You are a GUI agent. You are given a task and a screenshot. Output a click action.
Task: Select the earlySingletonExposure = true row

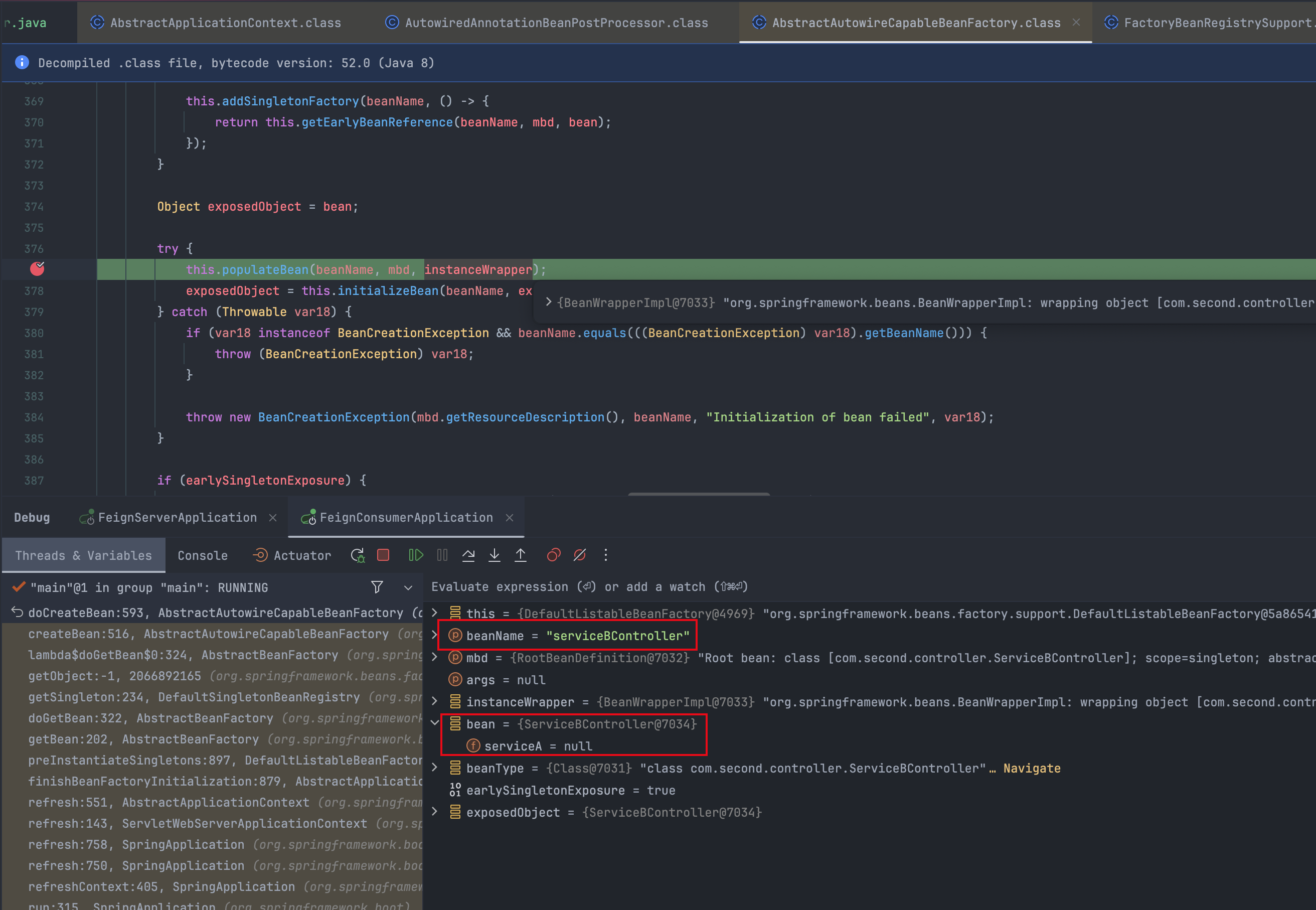[870, 790]
